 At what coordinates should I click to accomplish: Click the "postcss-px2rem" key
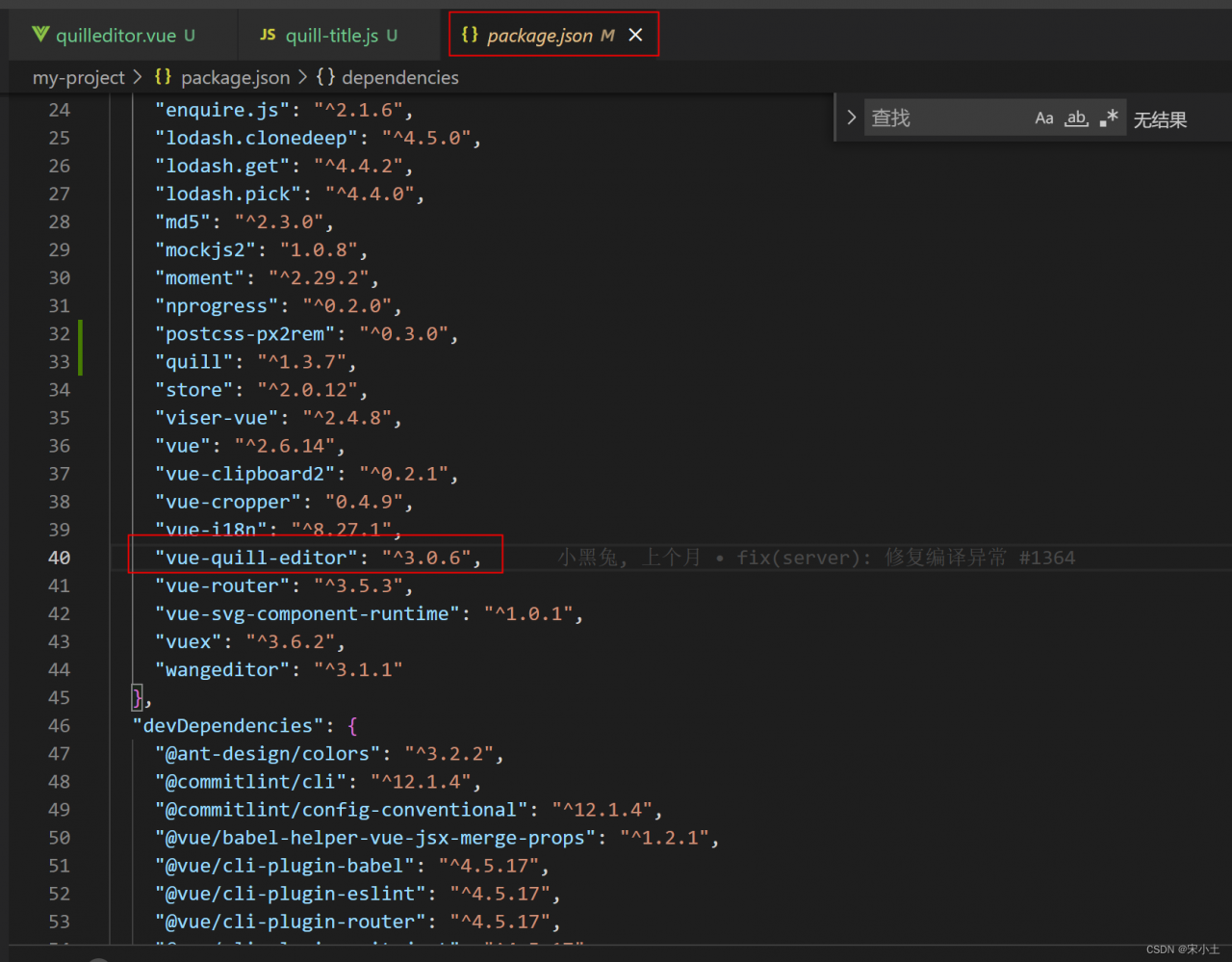[x=244, y=334]
